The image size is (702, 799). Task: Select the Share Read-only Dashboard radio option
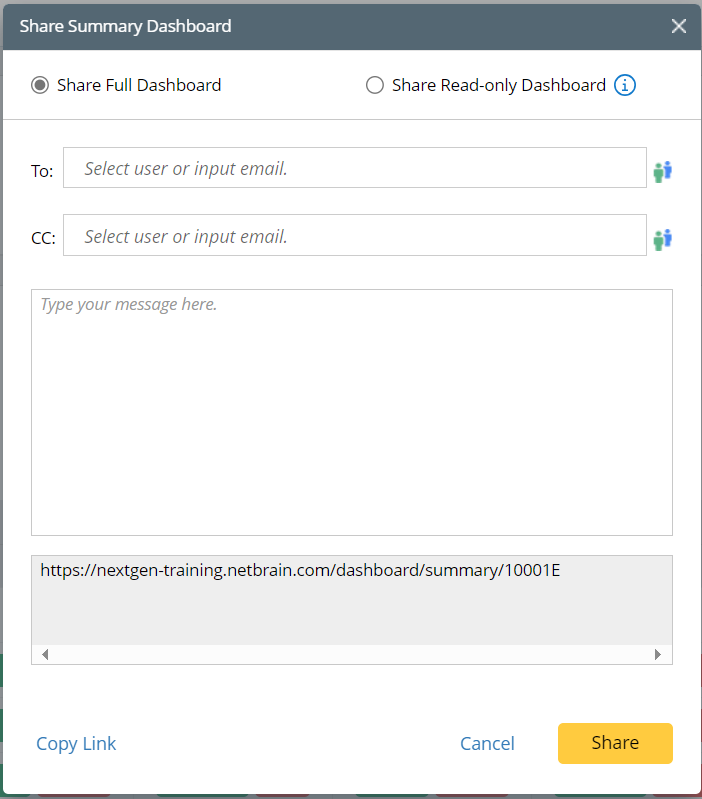click(375, 85)
